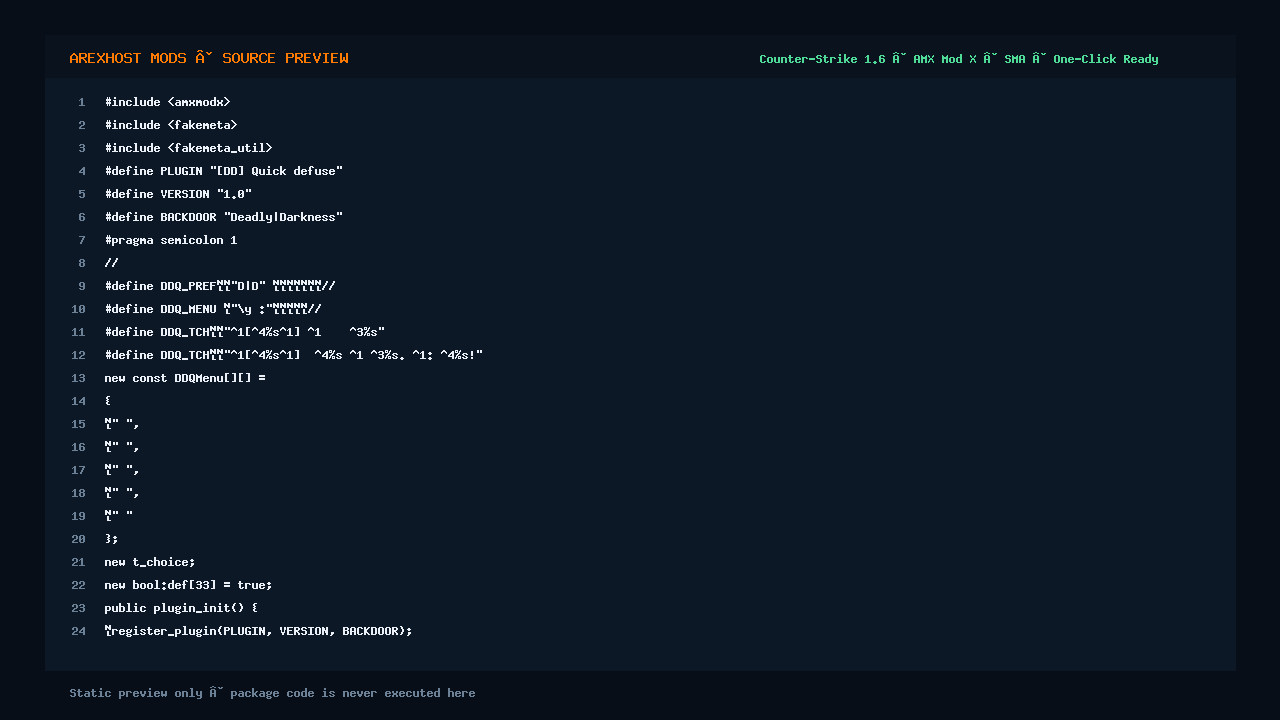The height and width of the screenshot is (720, 1280).
Task: Select code line '#include <fakemeta_util>'
Action: pos(188,148)
